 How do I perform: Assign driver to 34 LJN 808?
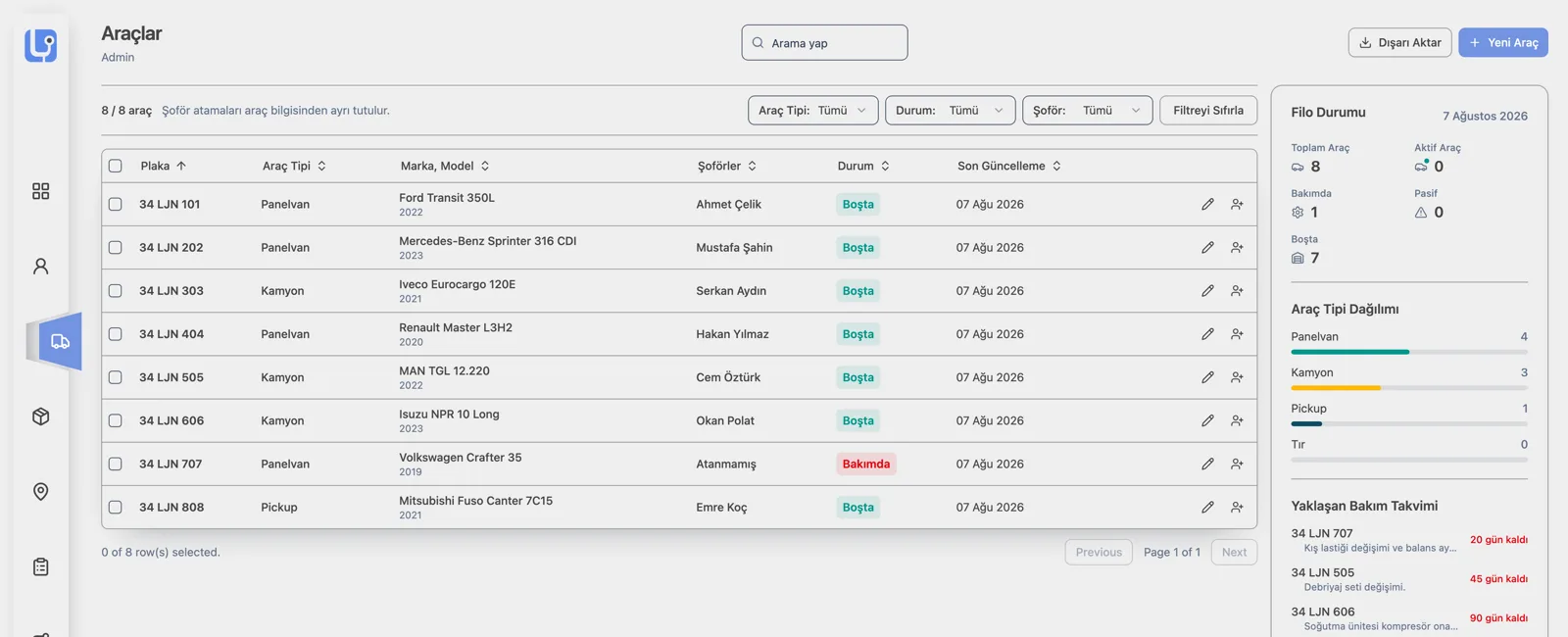click(1237, 507)
